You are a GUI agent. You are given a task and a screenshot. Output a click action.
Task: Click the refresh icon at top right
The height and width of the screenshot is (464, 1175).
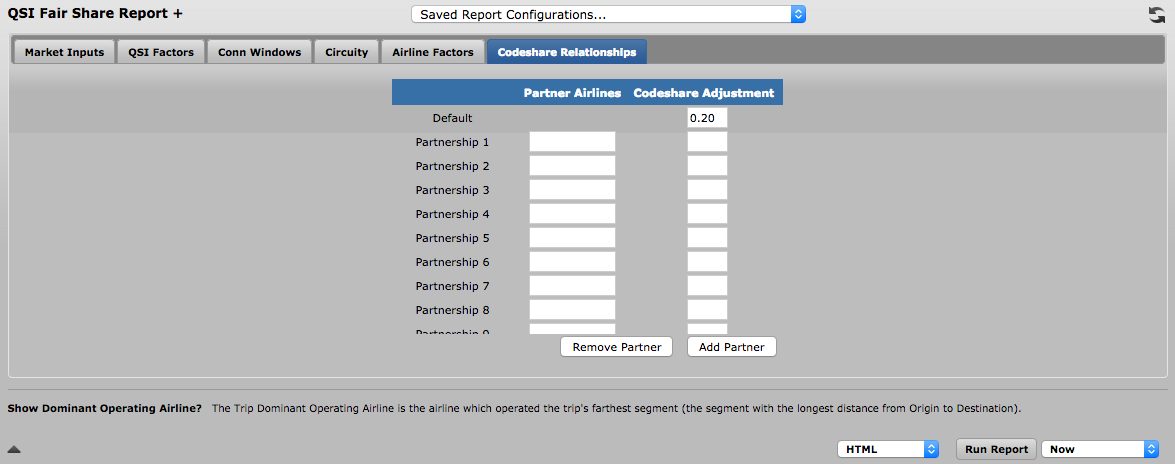pyautogui.click(x=1157, y=14)
